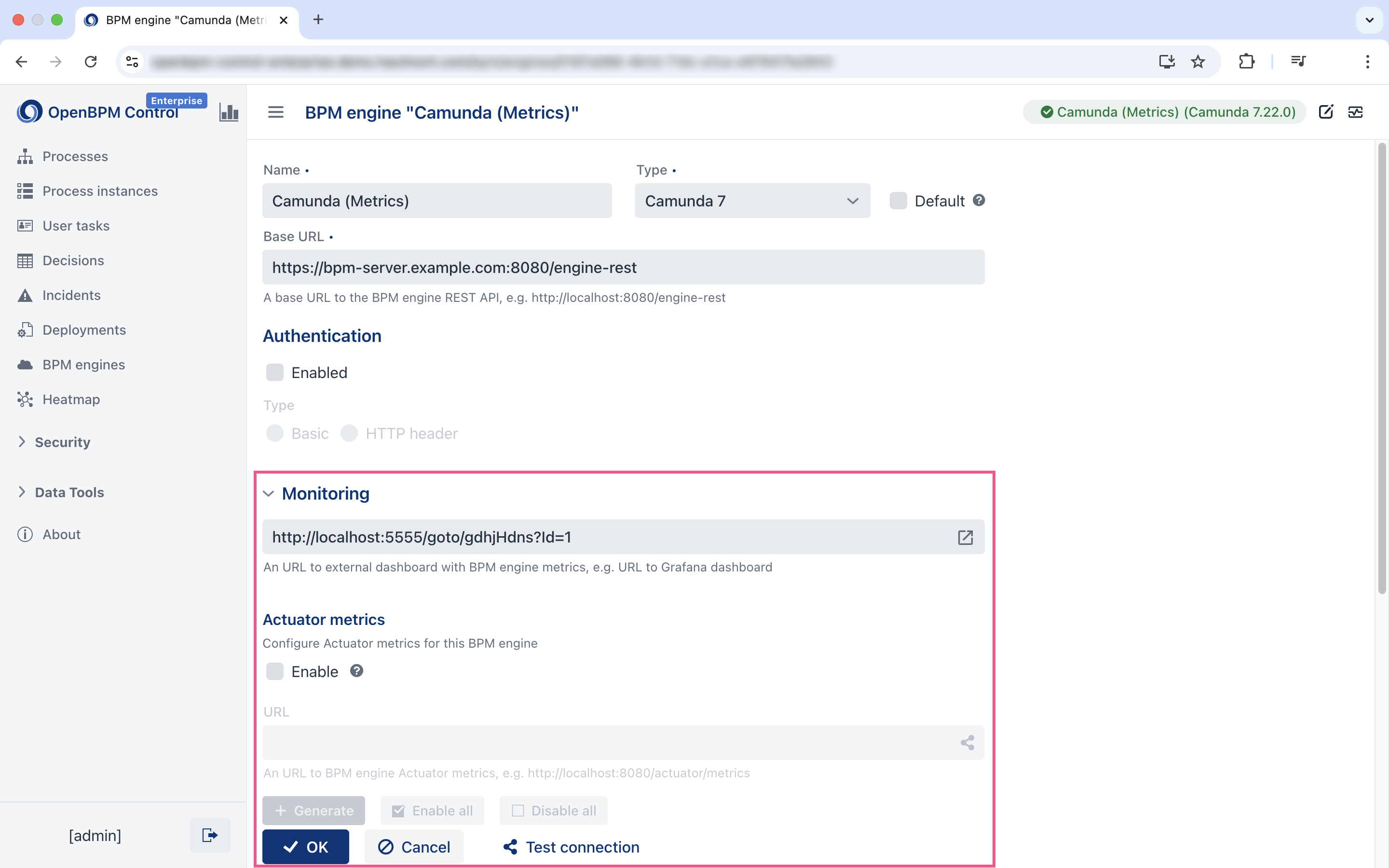Click Test connection
The image size is (1389, 868).
(x=571, y=847)
